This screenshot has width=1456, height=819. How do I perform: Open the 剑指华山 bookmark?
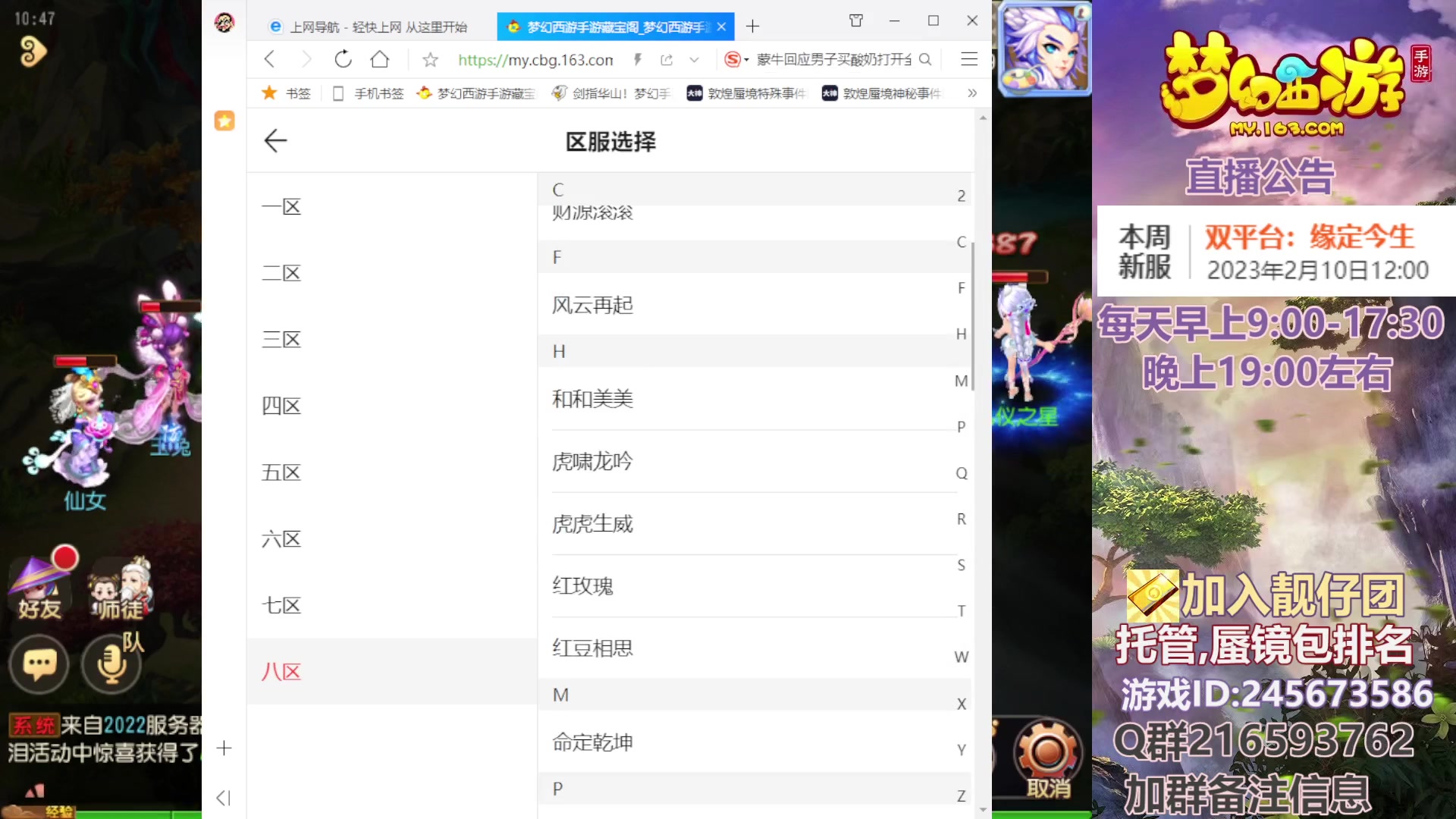coord(611,93)
